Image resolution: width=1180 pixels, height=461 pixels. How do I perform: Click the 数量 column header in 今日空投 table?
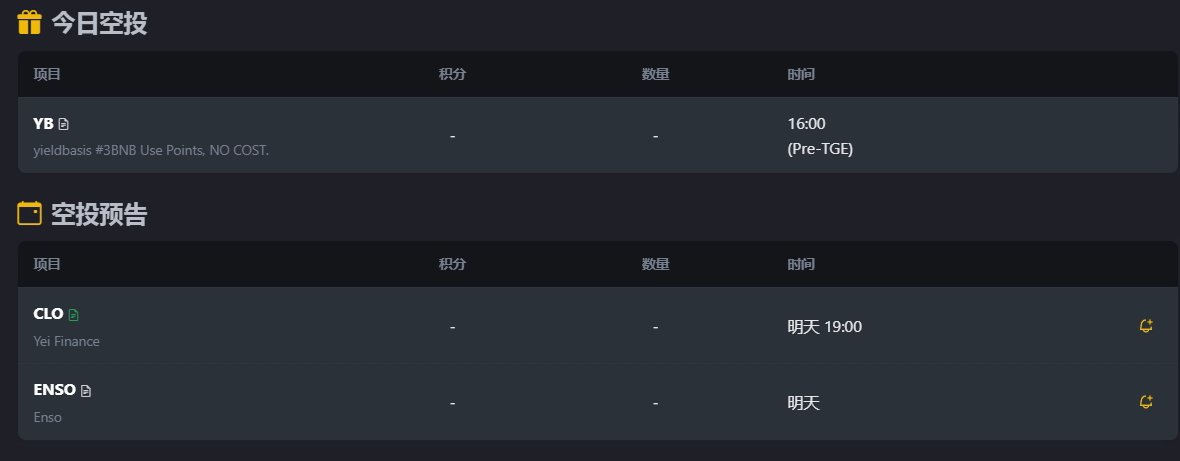tap(655, 74)
